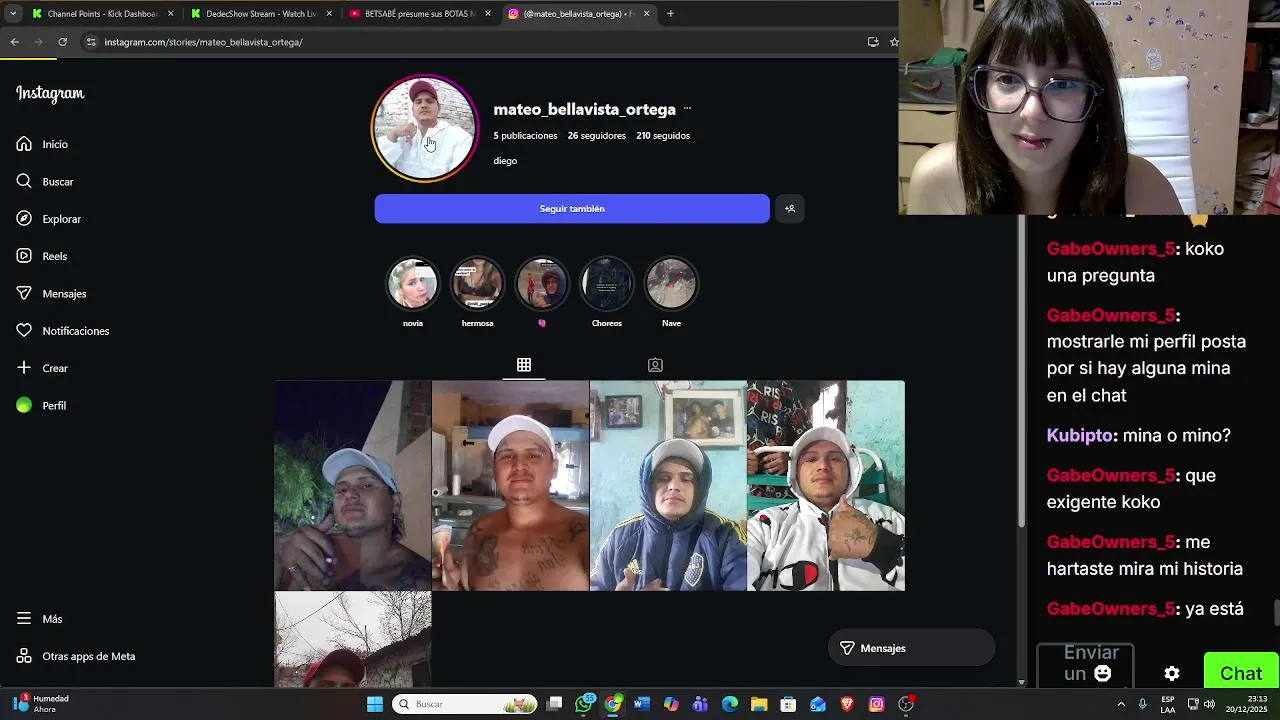Open Brave browser from the taskbar
This screenshot has width=1280, height=720.
point(847,704)
